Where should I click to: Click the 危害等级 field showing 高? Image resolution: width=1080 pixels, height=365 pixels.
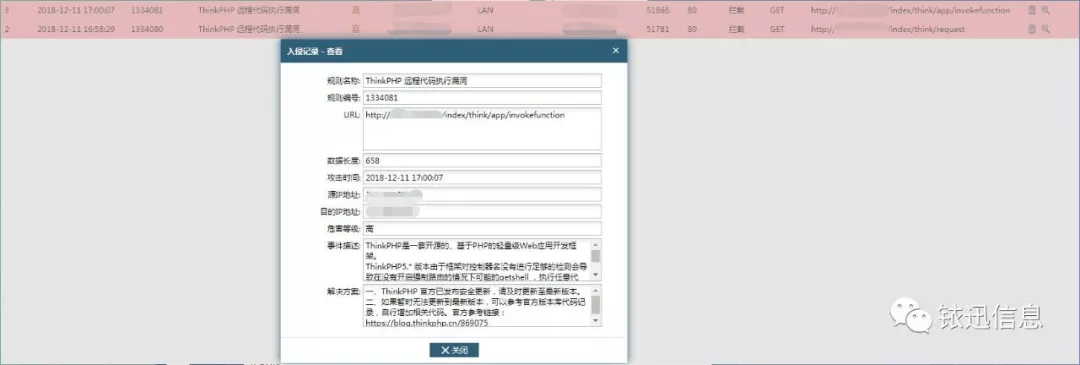click(482, 229)
